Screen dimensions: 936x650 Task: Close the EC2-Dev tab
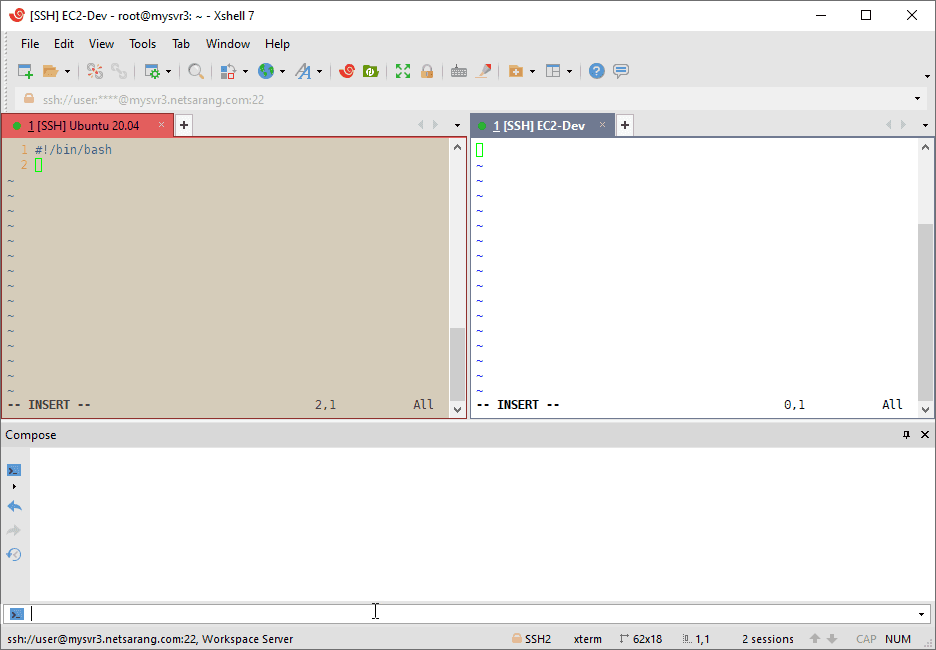pyautogui.click(x=602, y=125)
